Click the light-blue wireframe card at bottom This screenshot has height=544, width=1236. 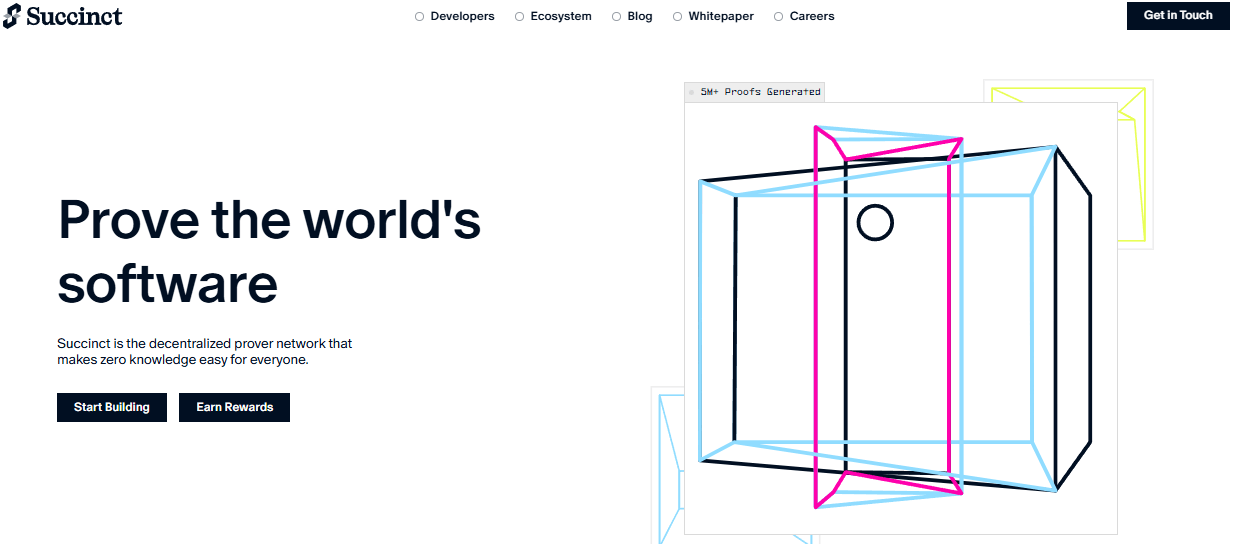[x=668, y=466]
